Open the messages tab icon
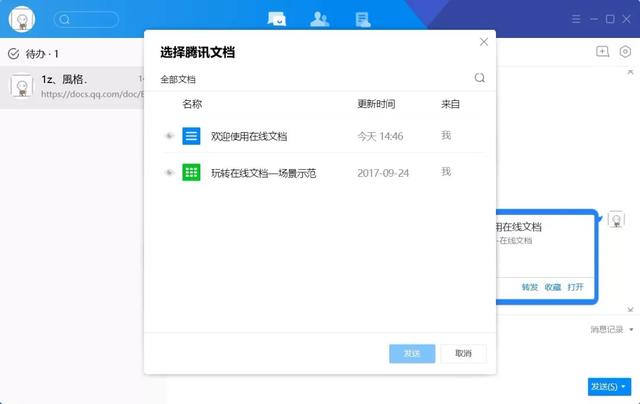This screenshot has height=404, width=640. [x=276, y=19]
